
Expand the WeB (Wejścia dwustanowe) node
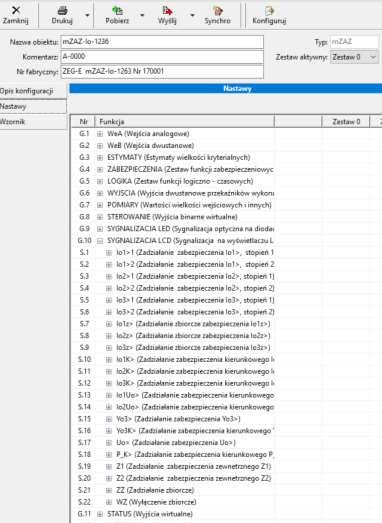coord(100,146)
